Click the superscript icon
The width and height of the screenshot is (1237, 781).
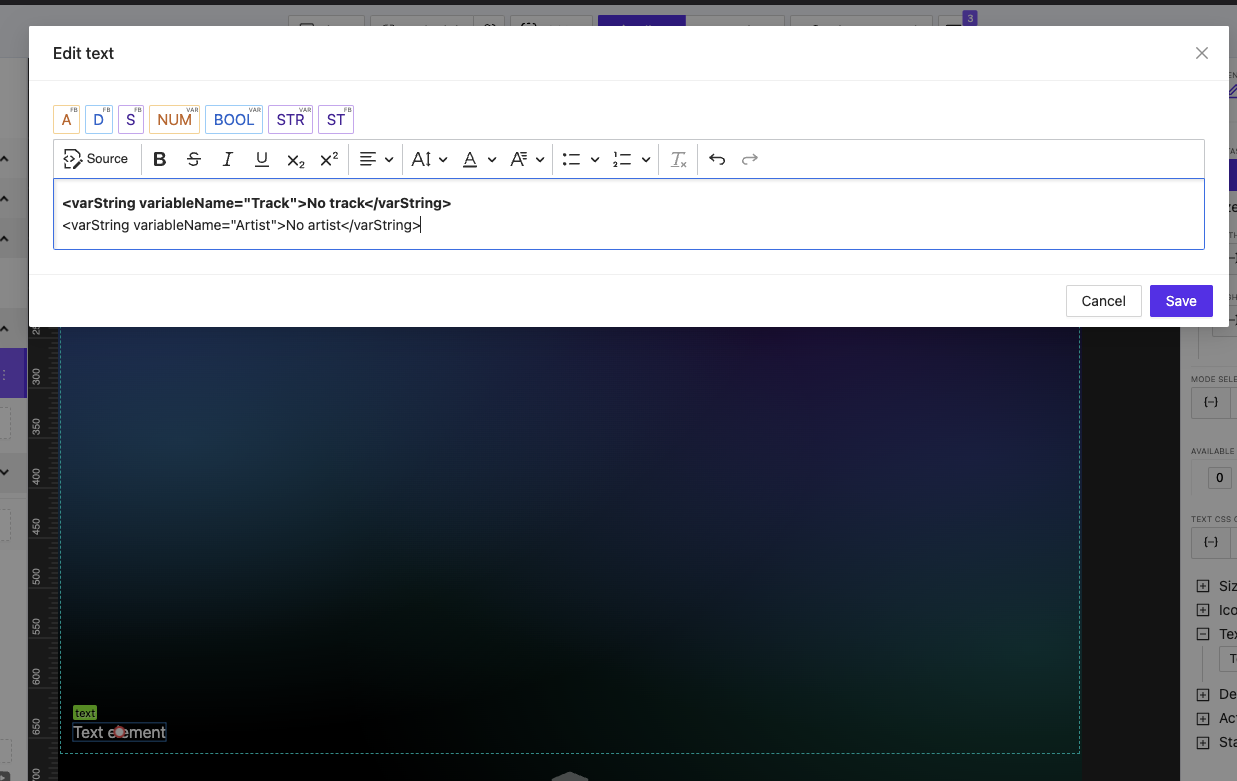[329, 159]
